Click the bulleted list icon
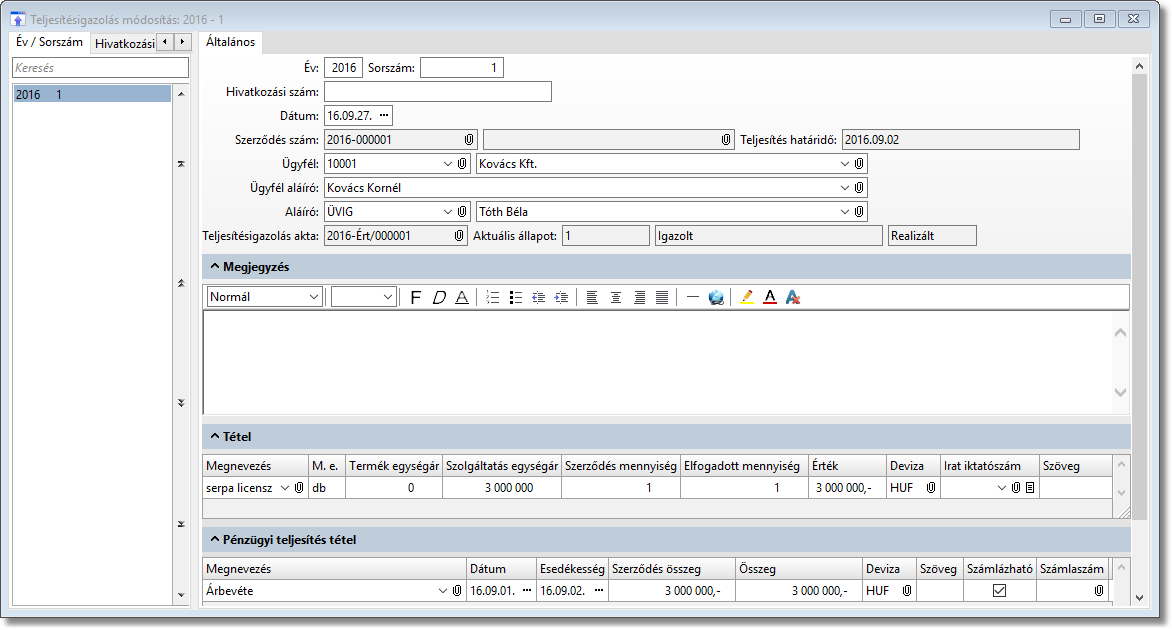Screen dimensions: 1172x630 [x=516, y=298]
